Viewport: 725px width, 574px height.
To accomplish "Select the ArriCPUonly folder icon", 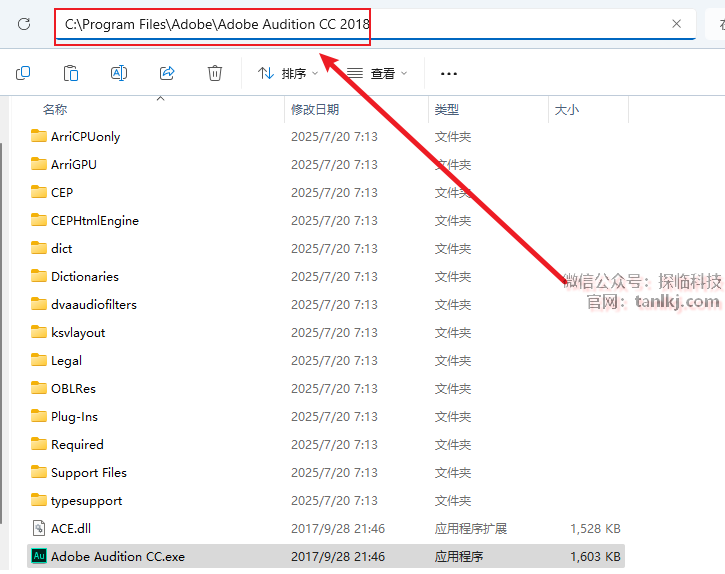I will (x=39, y=136).
